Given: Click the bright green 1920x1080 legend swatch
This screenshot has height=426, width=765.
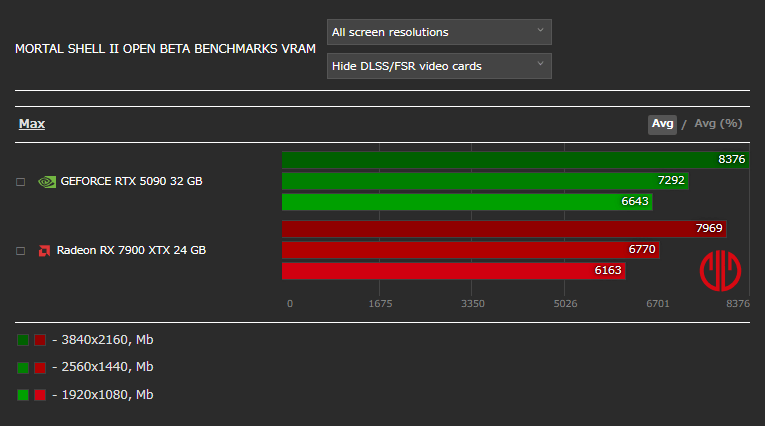Looking at the screenshot, I should [x=23, y=395].
